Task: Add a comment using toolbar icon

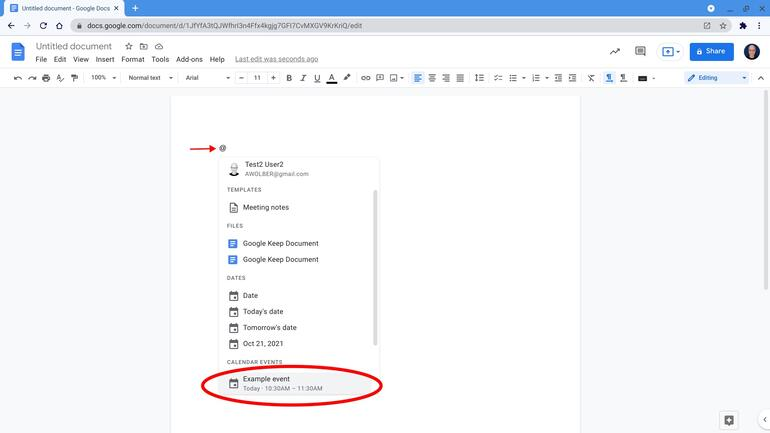Action: (x=380, y=78)
